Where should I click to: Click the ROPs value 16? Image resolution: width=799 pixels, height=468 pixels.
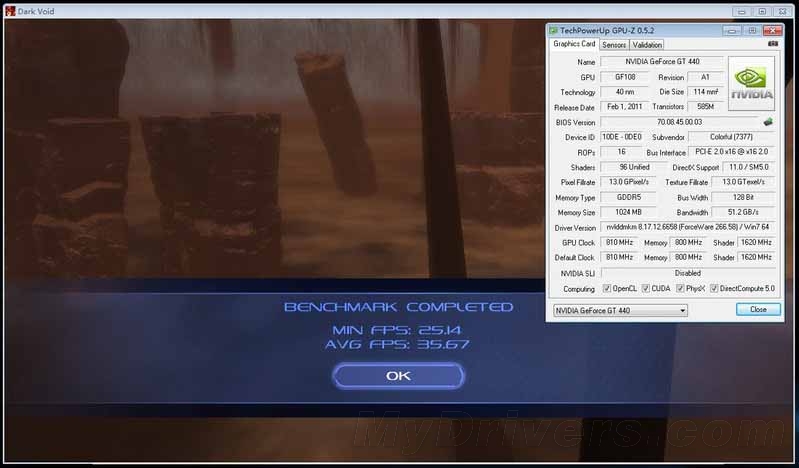click(x=622, y=152)
